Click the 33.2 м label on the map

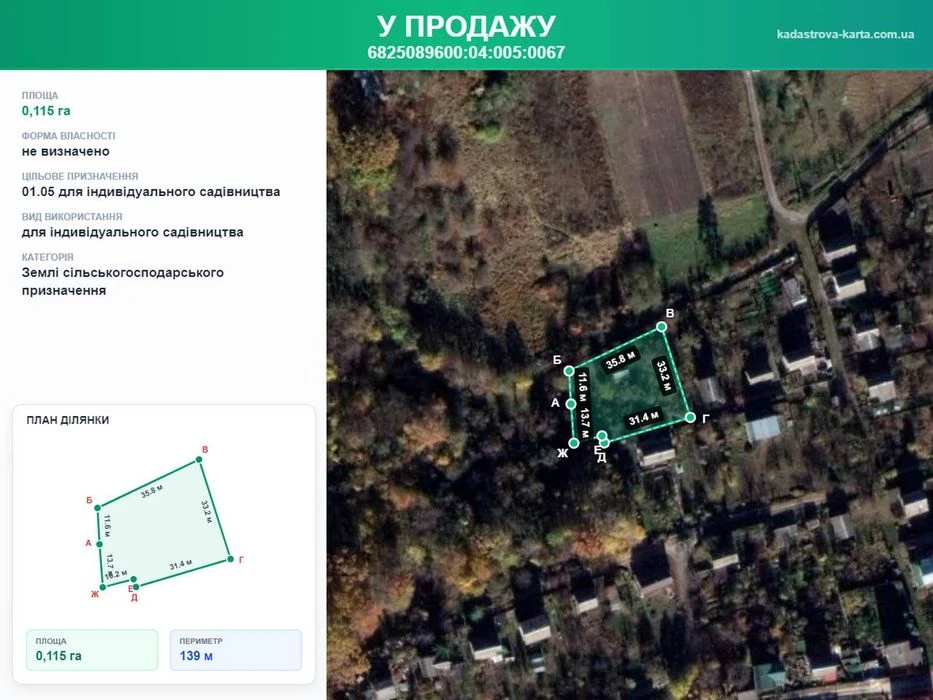[663, 376]
